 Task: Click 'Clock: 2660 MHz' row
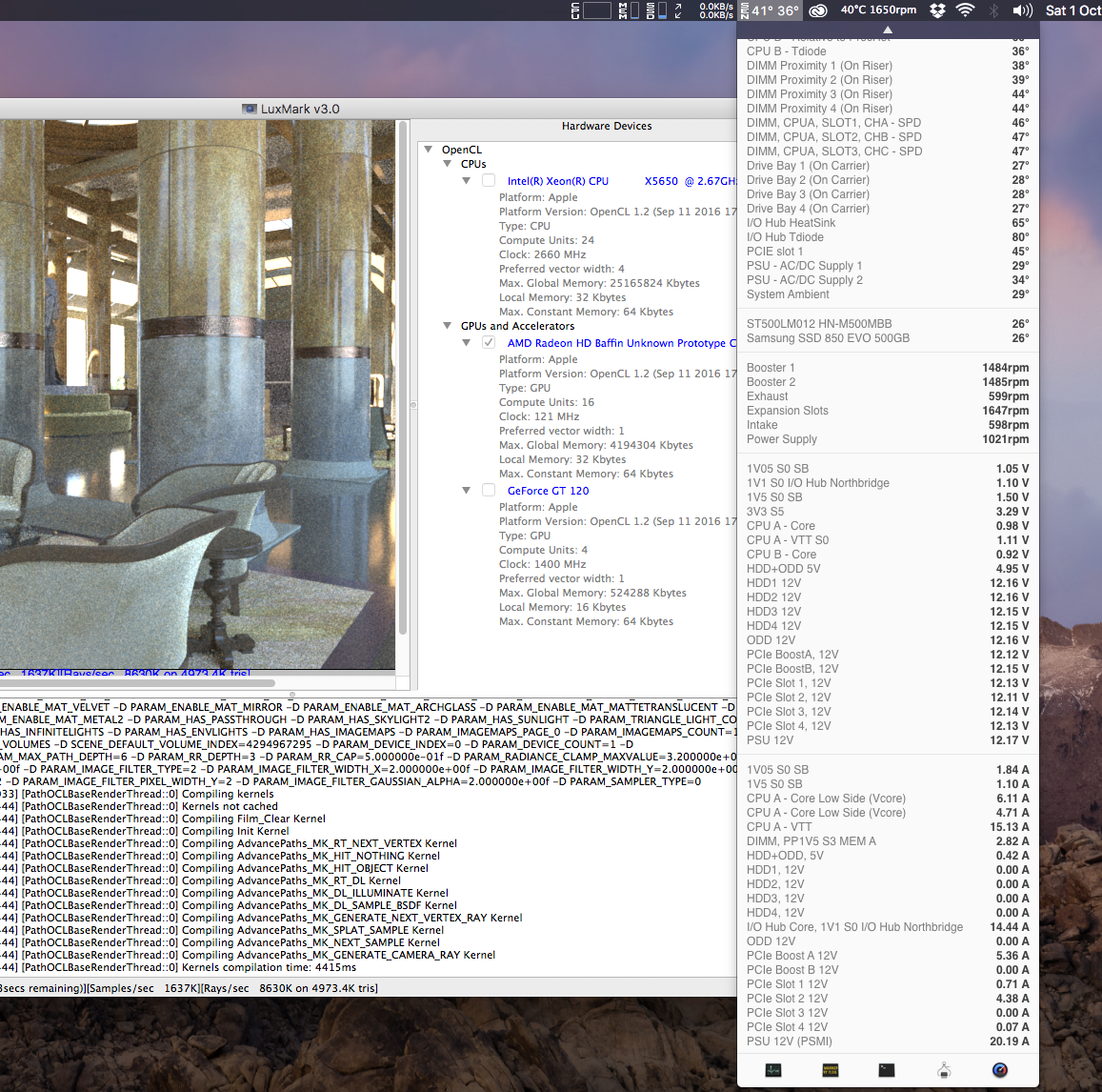[x=542, y=254]
